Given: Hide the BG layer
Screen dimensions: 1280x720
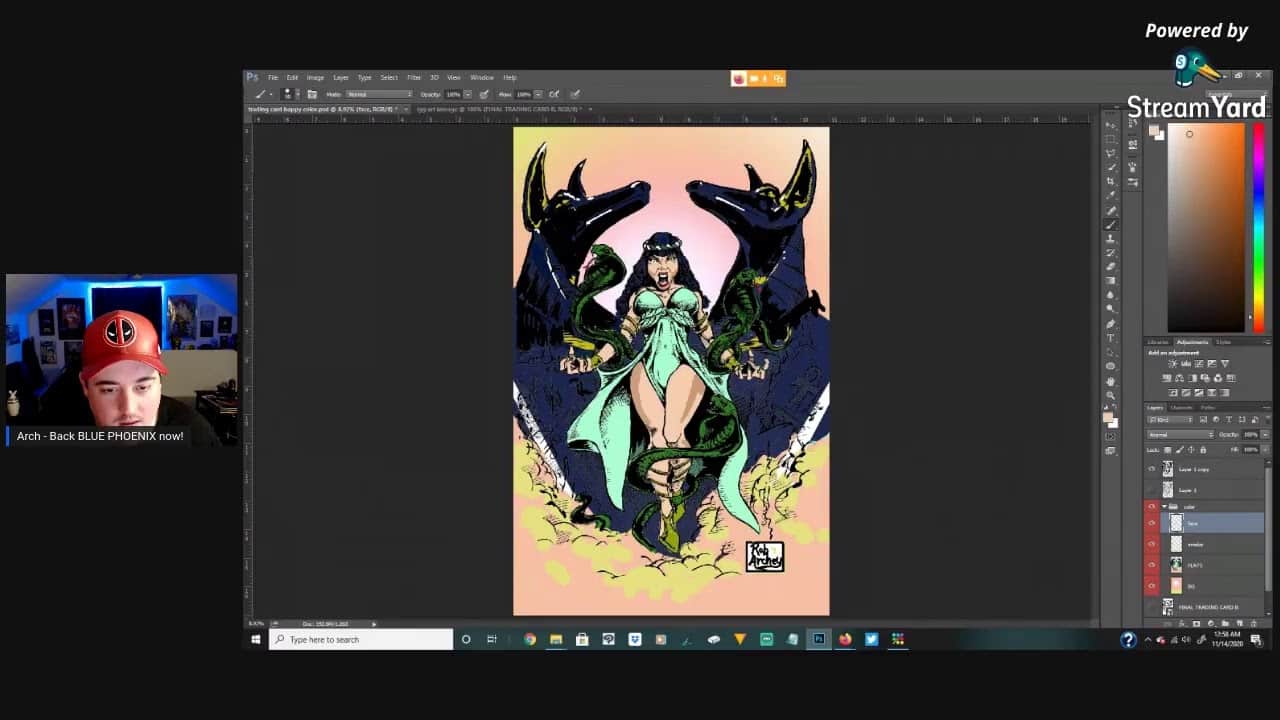Looking at the screenshot, I should 1151,586.
